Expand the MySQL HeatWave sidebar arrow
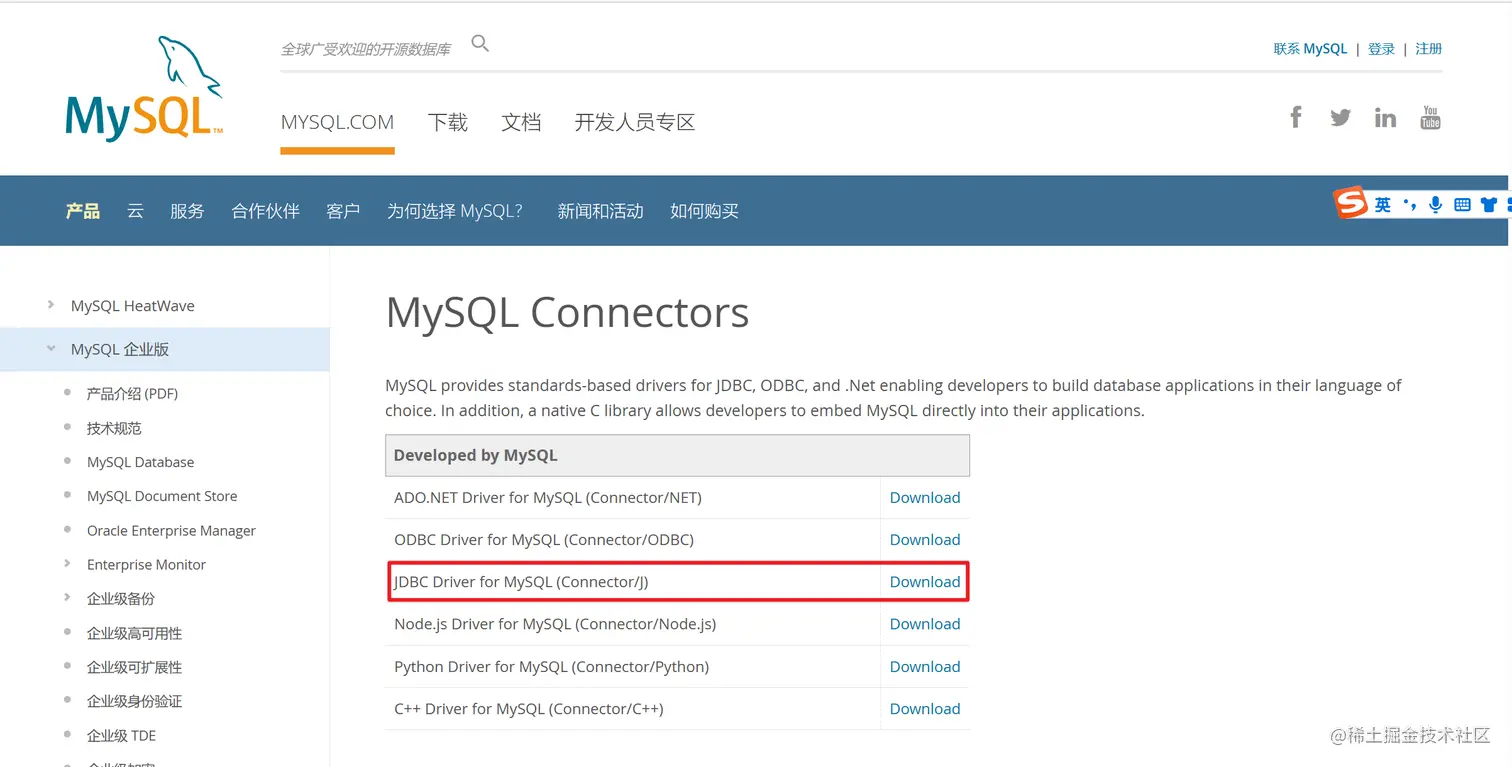This screenshot has height=767, width=1512. [x=51, y=305]
